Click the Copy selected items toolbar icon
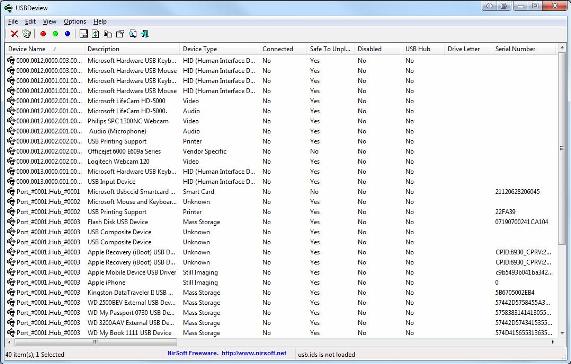 (108, 34)
